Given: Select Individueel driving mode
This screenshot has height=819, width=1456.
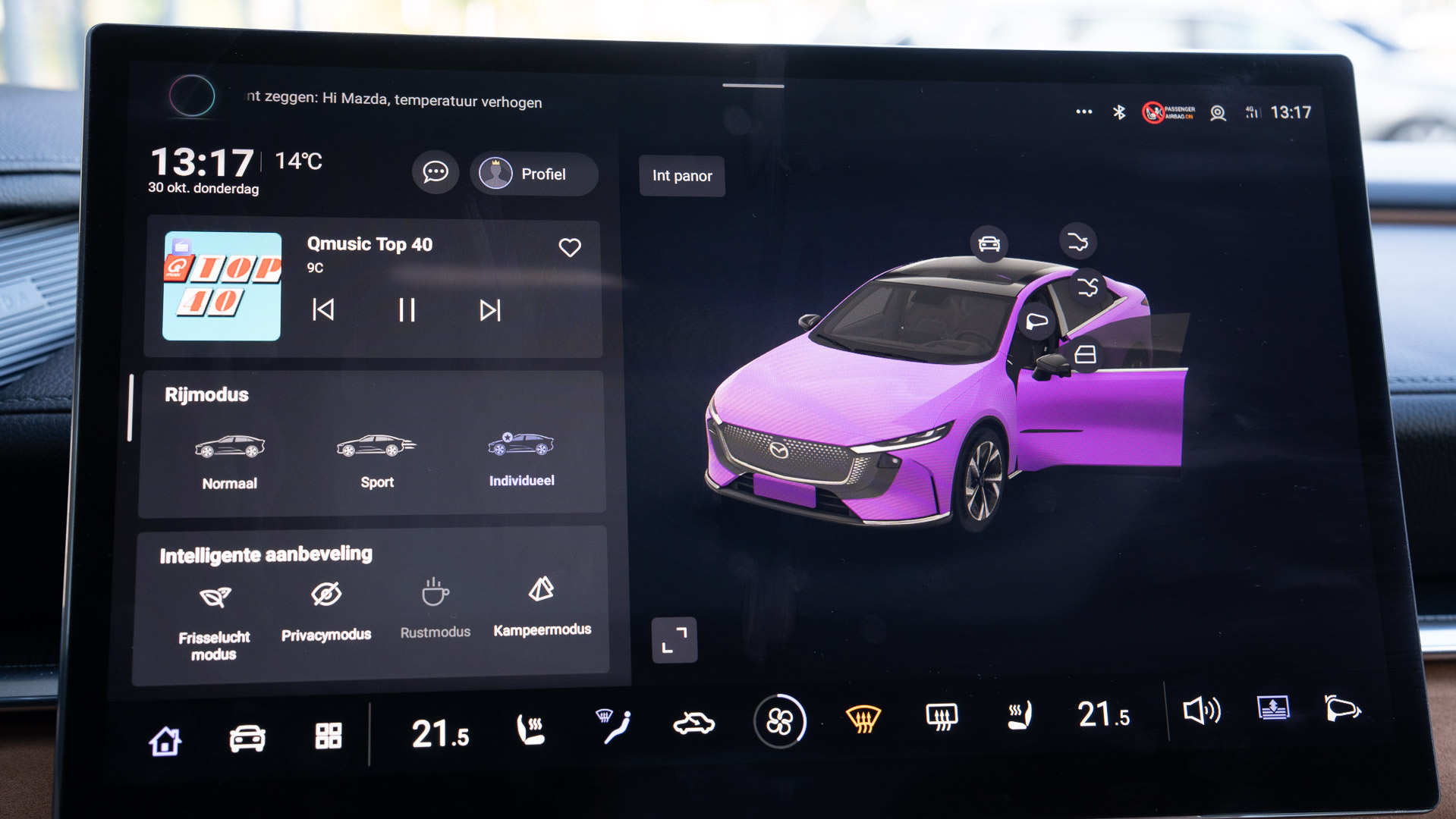Looking at the screenshot, I should 521,457.
